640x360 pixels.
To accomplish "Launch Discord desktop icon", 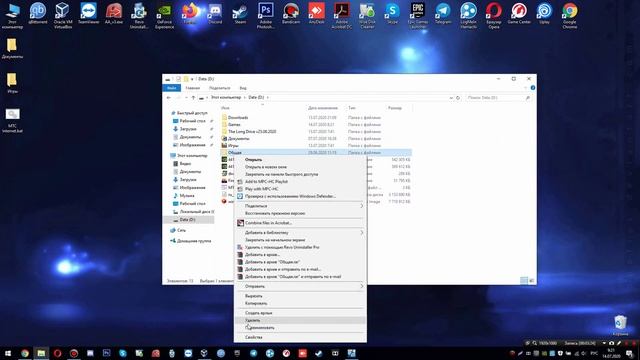I will 215,14.
